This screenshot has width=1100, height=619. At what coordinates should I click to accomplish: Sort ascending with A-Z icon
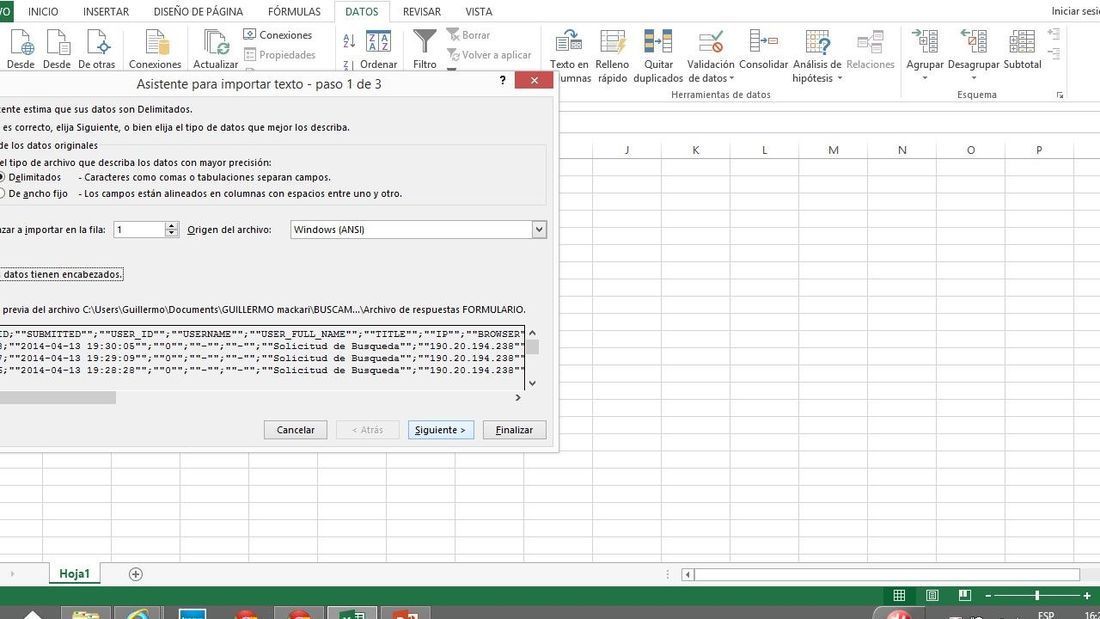point(349,41)
